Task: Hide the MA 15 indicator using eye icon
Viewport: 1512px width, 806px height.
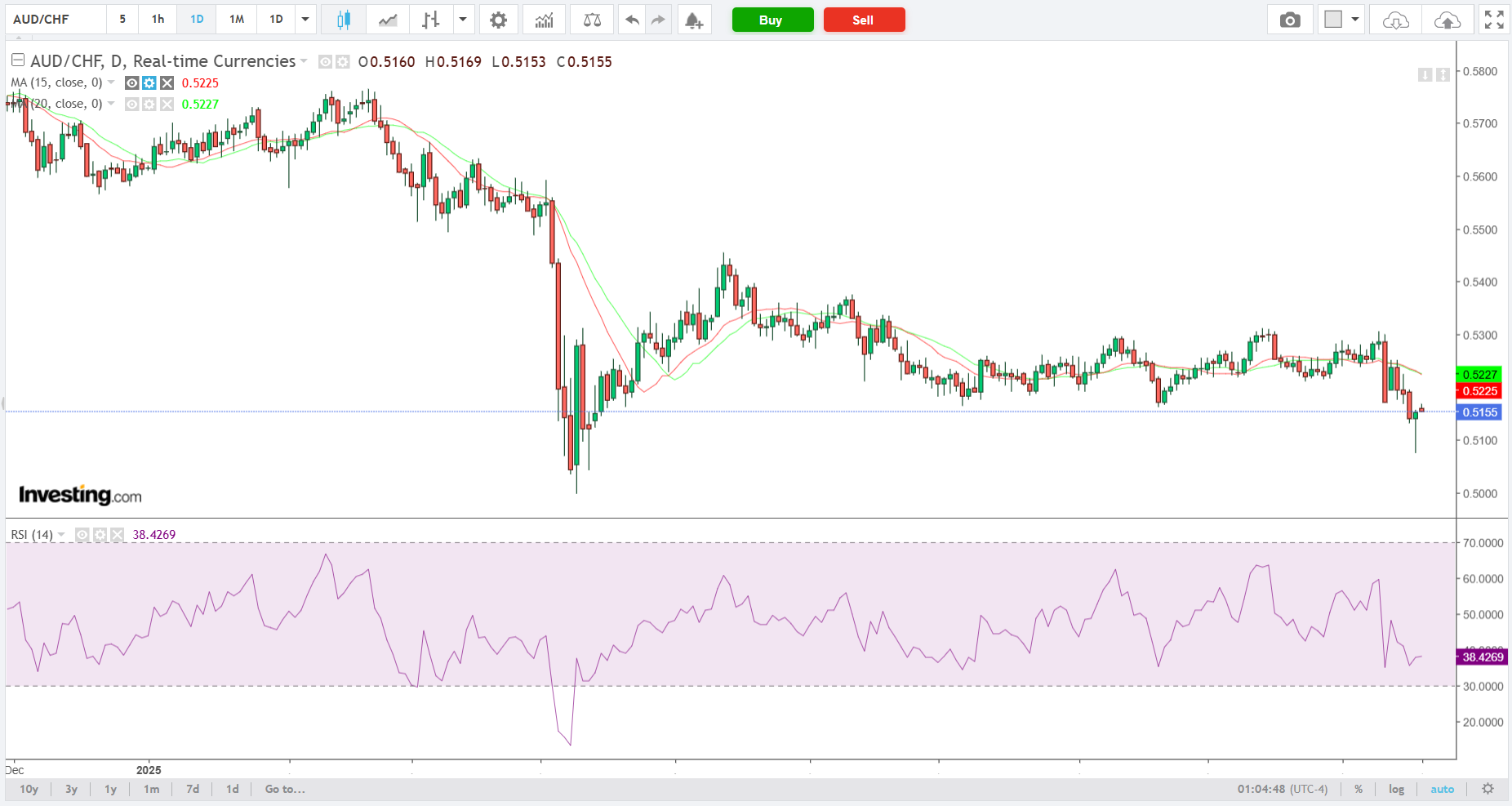Action: [131, 82]
